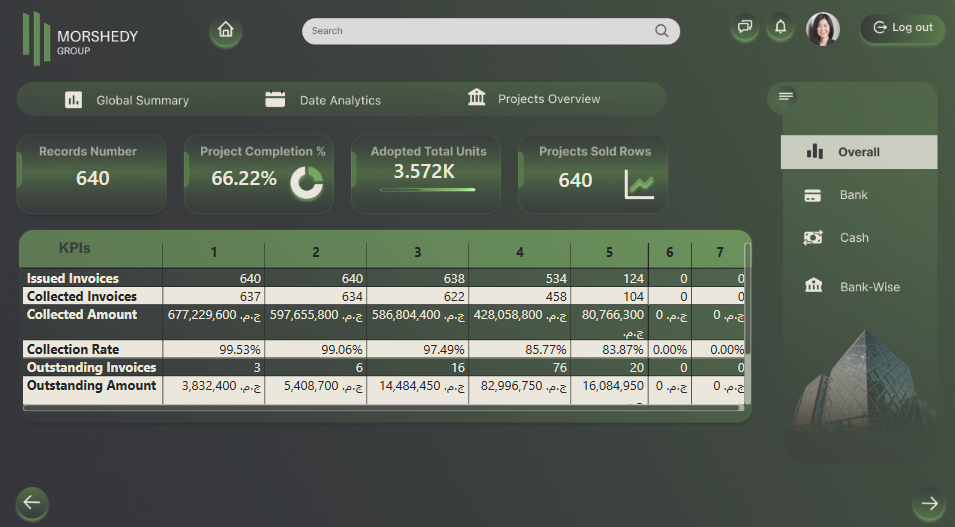Click the 82,996,750 outstanding amount cell
This screenshot has height=527, width=955.
point(520,390)
